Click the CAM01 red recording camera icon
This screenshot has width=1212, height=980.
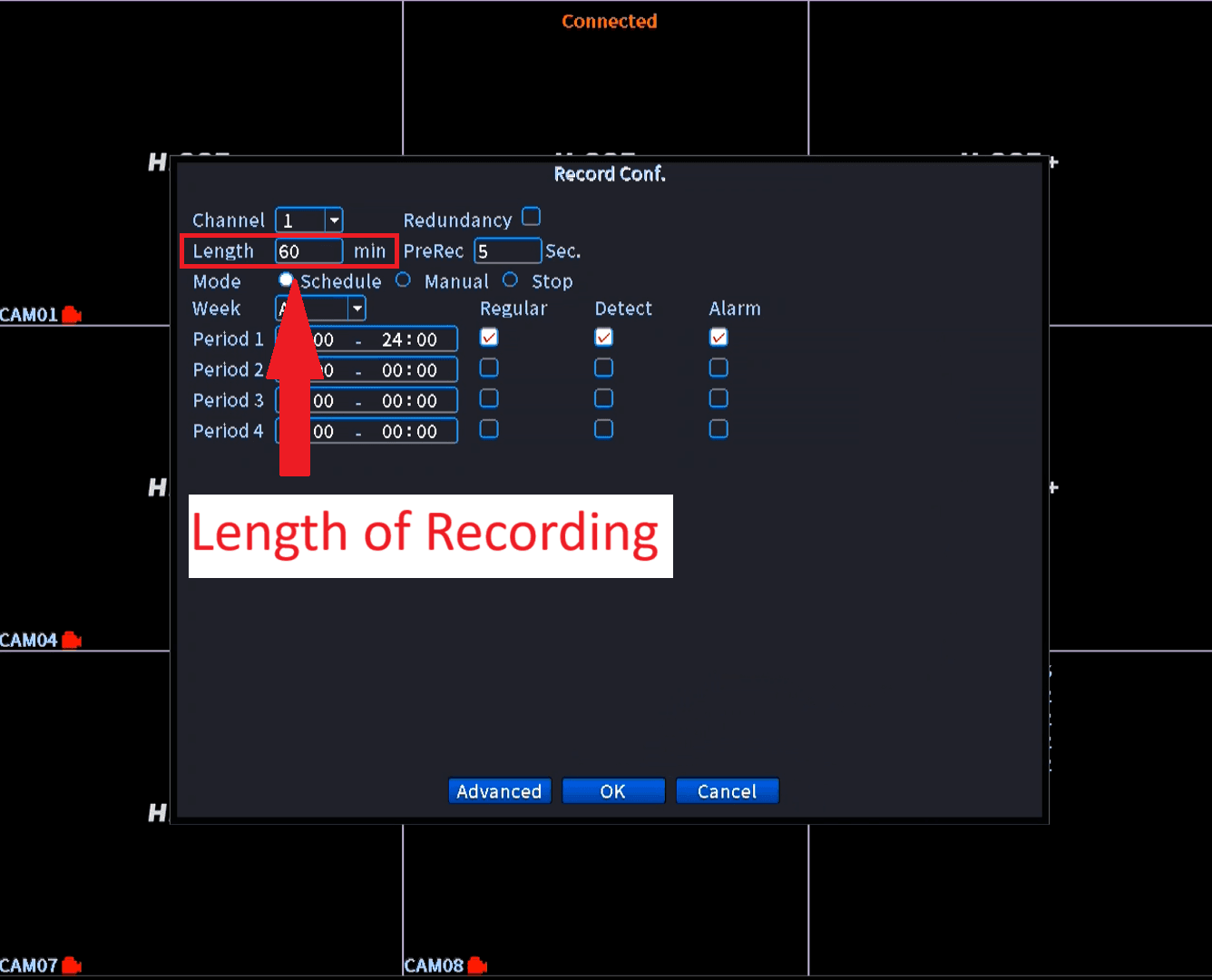[x=72, y=315]
